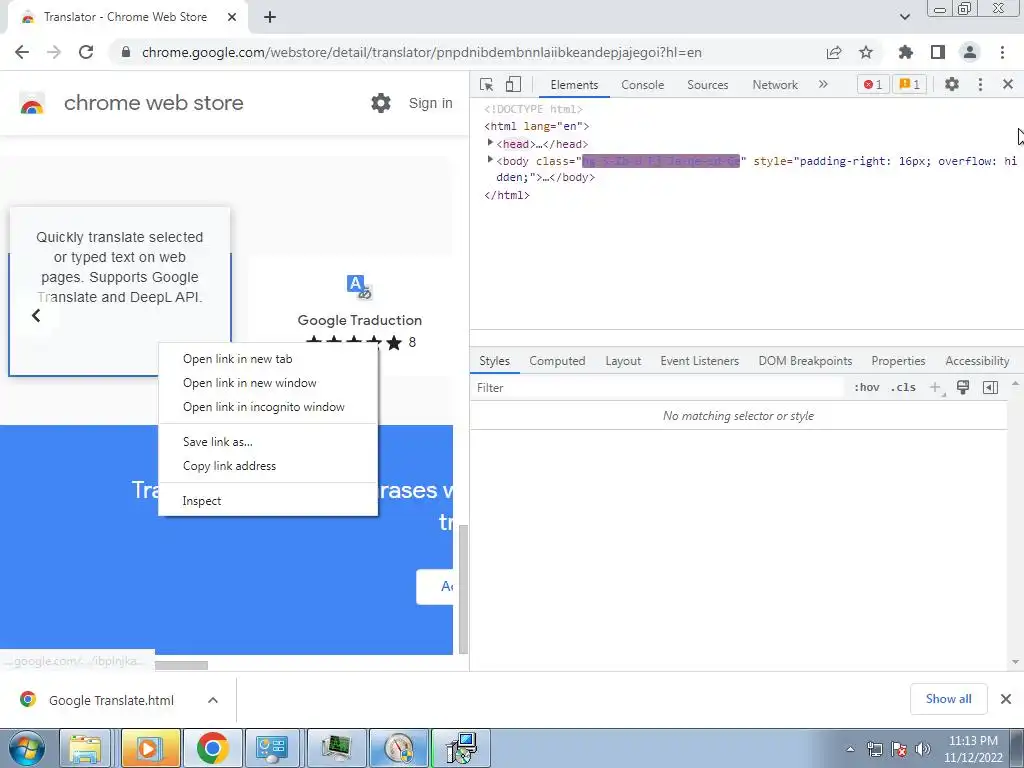Choose Open link in new tab
This screenshot has height=768, width=1024.
[268, 359]
